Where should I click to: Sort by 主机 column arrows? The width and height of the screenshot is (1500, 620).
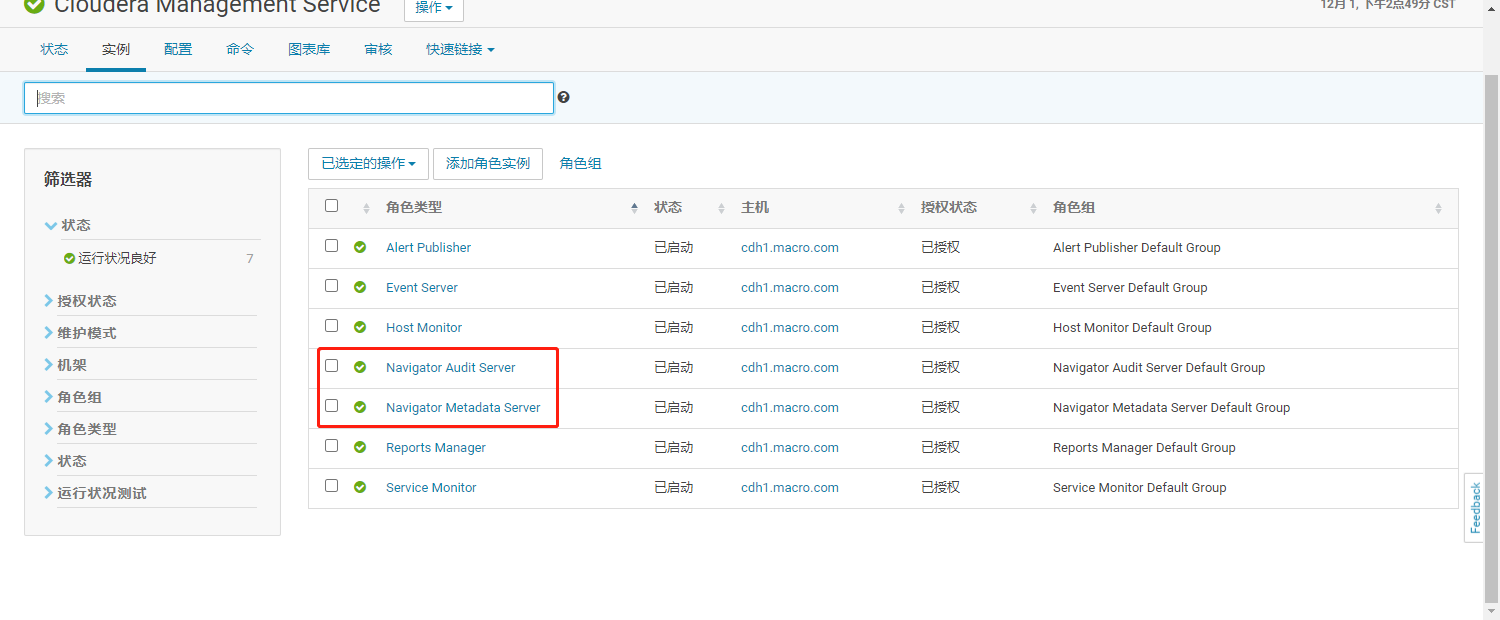point(901,208)
